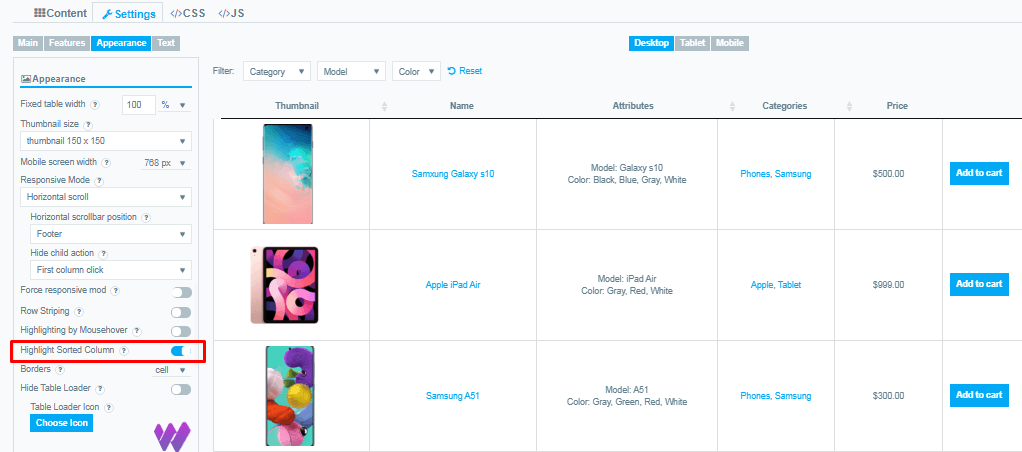
Task: Toggle Force responsive mod switch
Action: [x=181, y=292]
